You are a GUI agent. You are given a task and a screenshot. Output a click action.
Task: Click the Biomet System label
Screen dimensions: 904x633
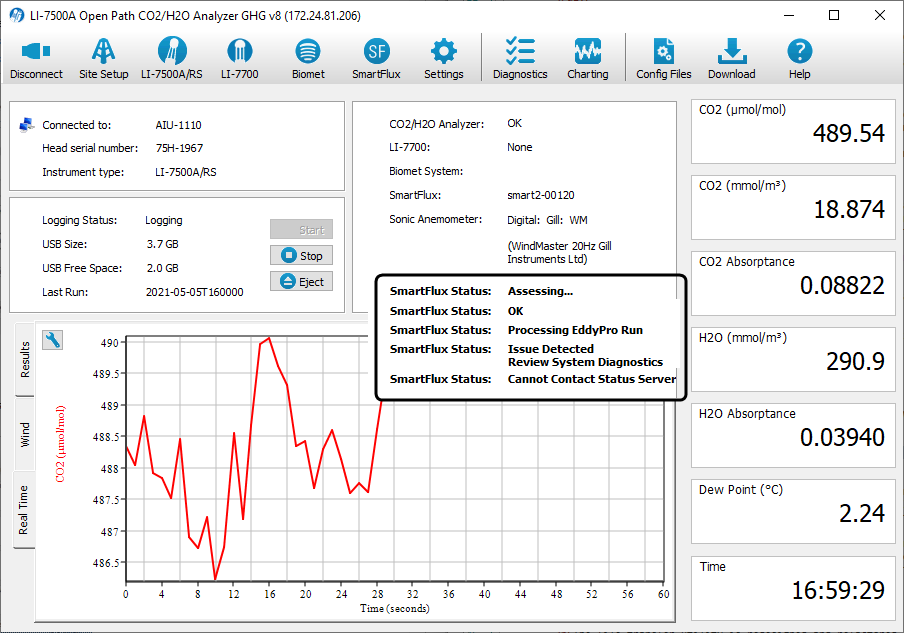click(x=426, y=171)
